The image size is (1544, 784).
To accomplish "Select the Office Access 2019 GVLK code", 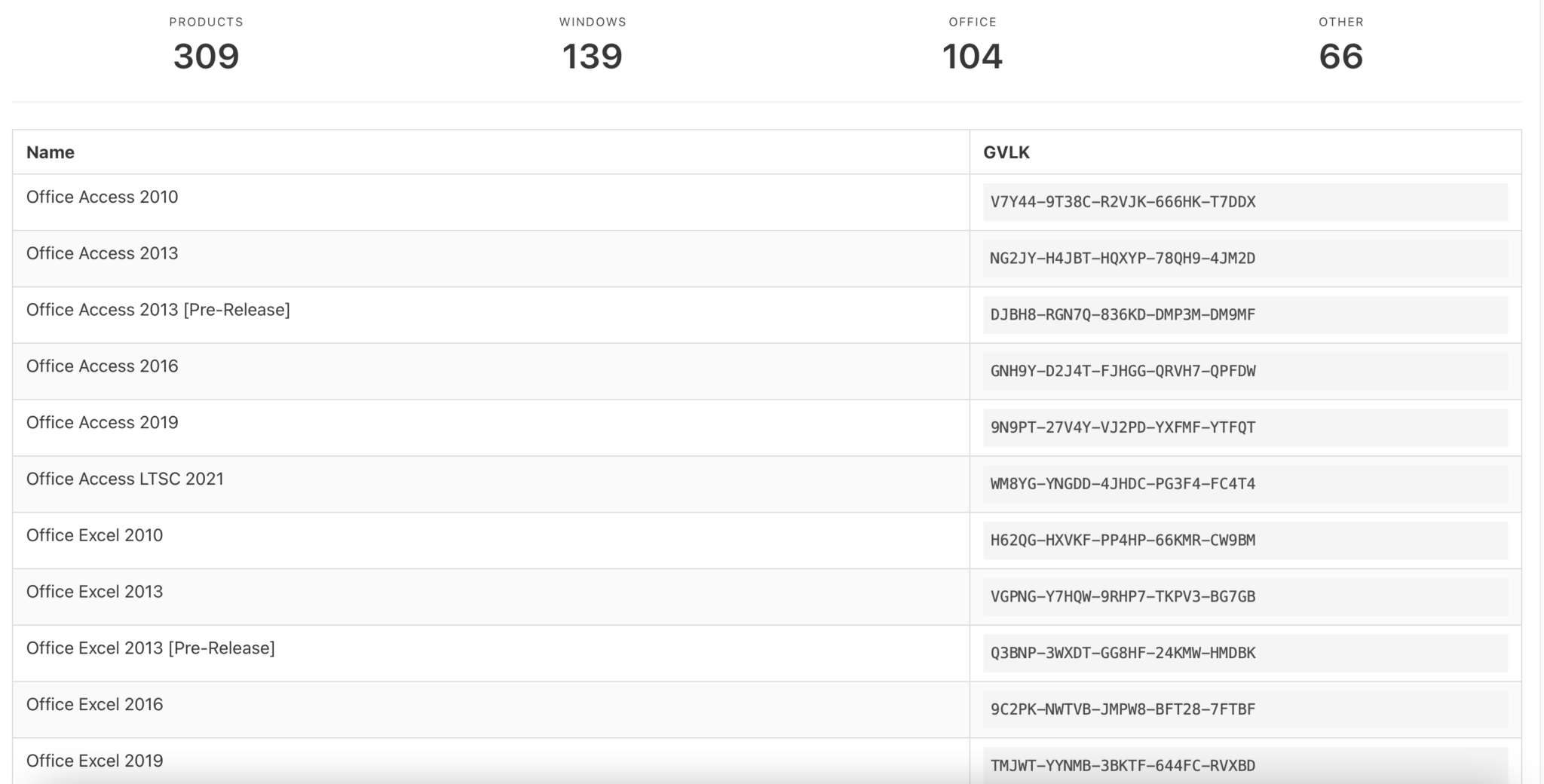I will click(1123, 427).
